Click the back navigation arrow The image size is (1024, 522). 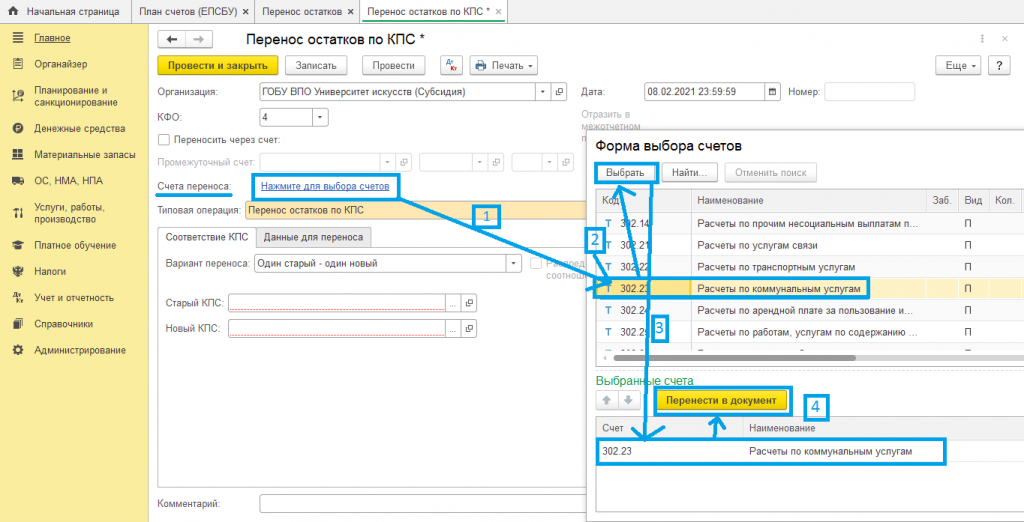point(172,39)
